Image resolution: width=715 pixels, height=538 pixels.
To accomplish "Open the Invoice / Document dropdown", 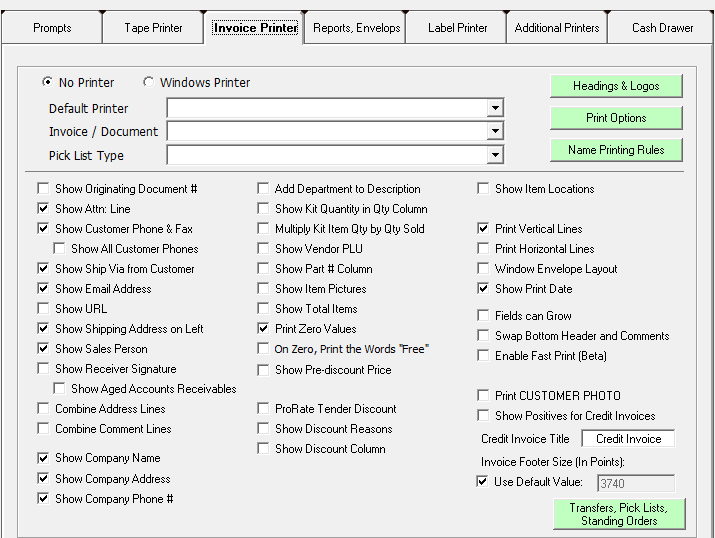I will click(495, 131).
